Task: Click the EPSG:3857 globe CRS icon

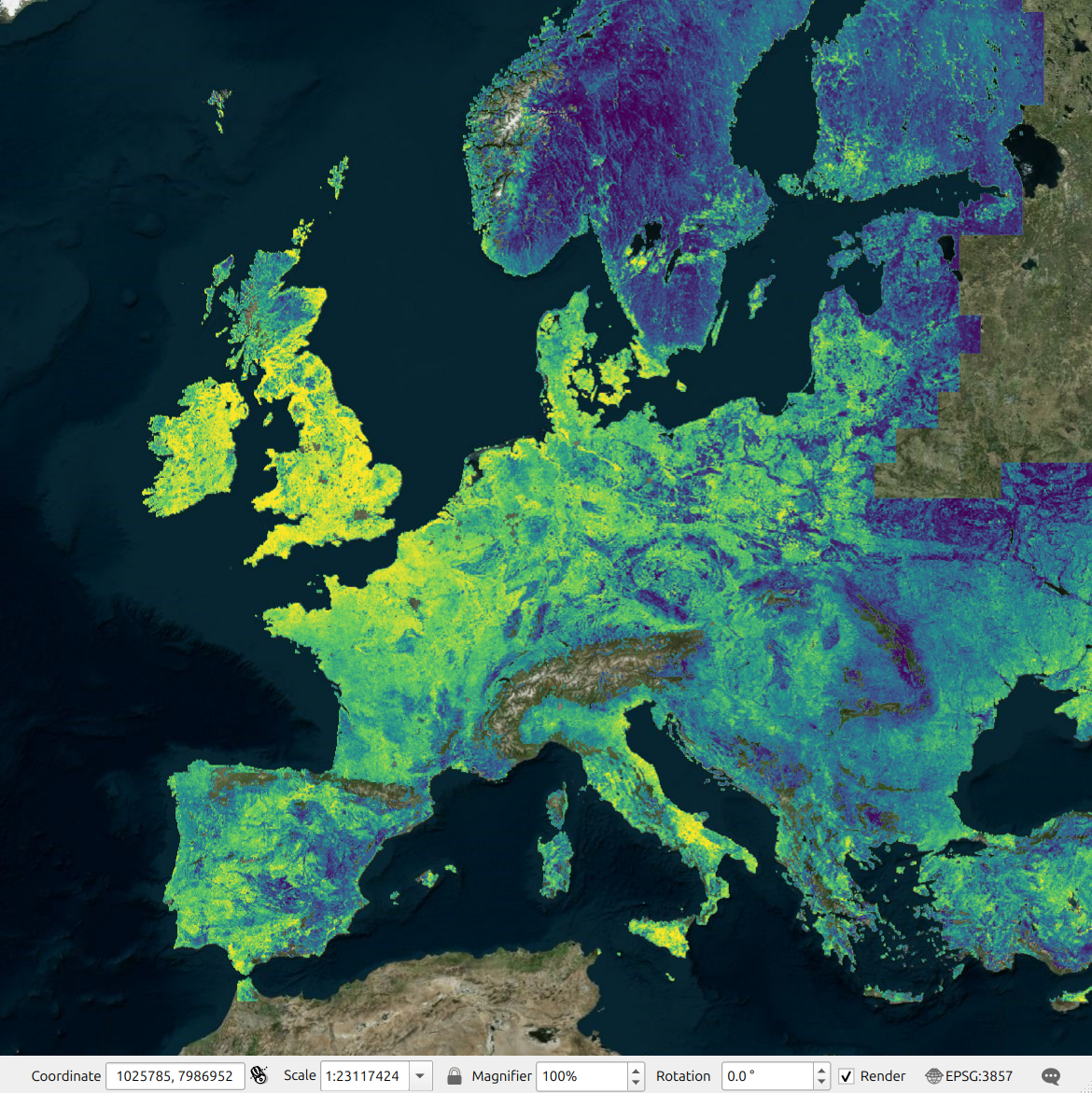Action: [933, 1076]
